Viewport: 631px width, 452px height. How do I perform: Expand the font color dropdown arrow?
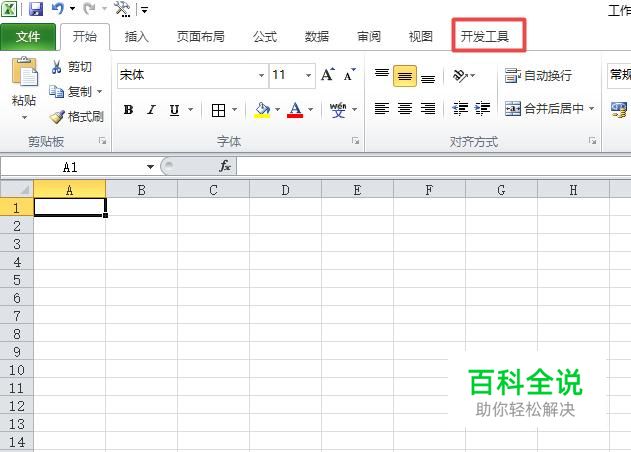(311, 109)
